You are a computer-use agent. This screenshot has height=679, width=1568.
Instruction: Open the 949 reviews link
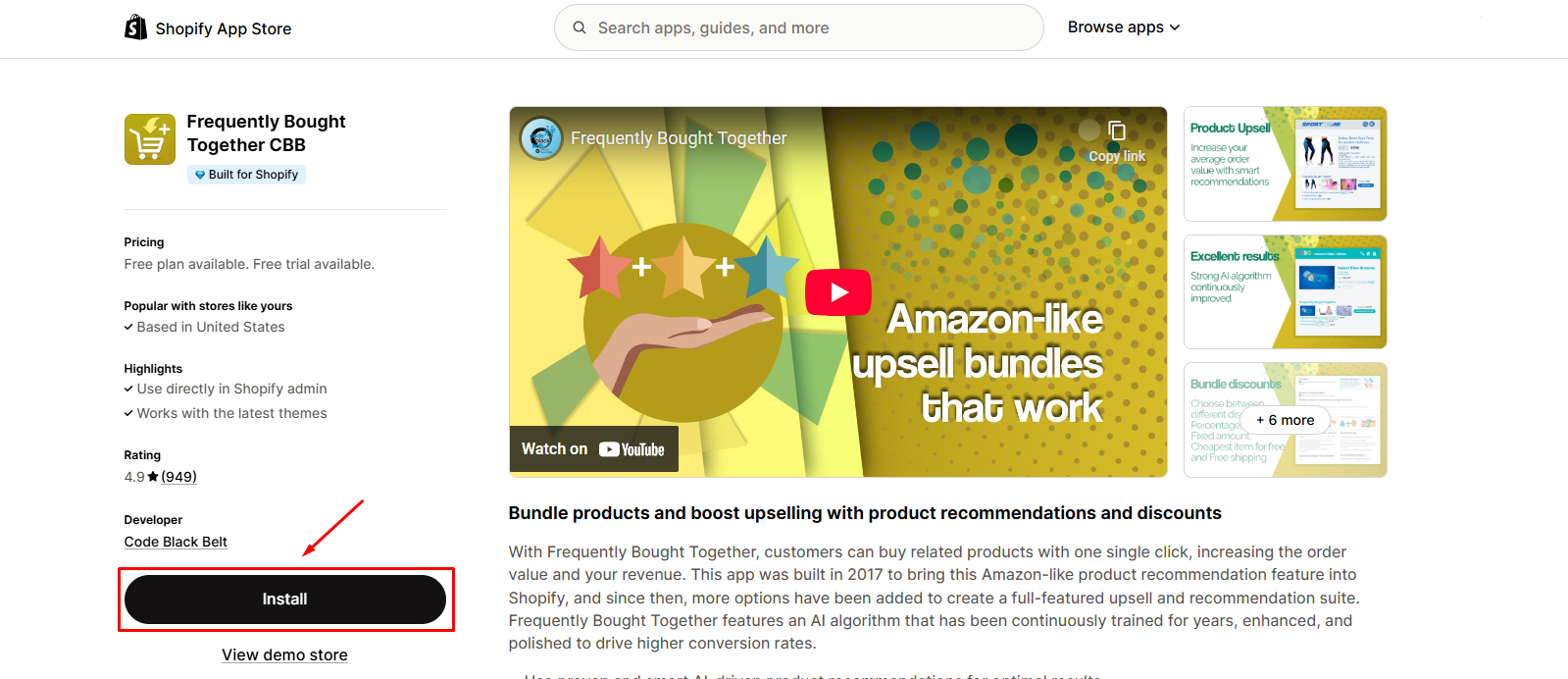point(178,477)
